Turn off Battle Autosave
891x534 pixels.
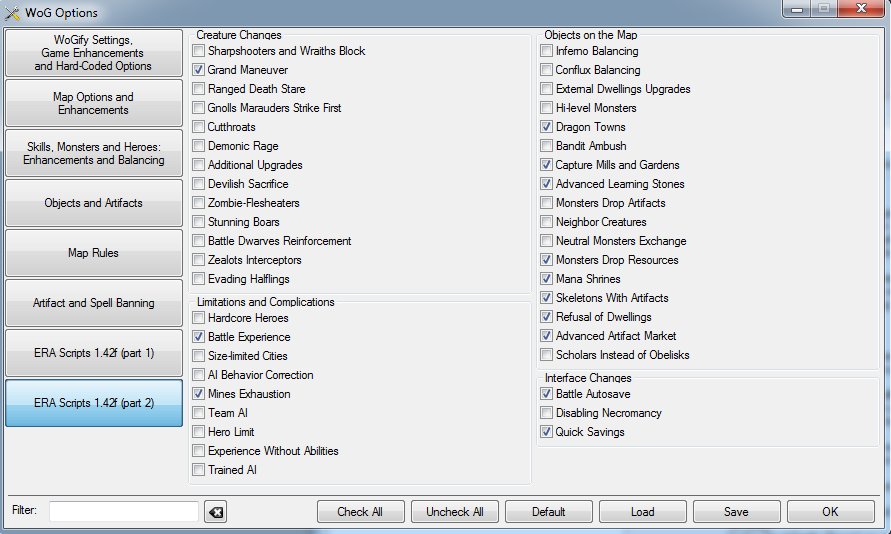[x=546, y=394]
